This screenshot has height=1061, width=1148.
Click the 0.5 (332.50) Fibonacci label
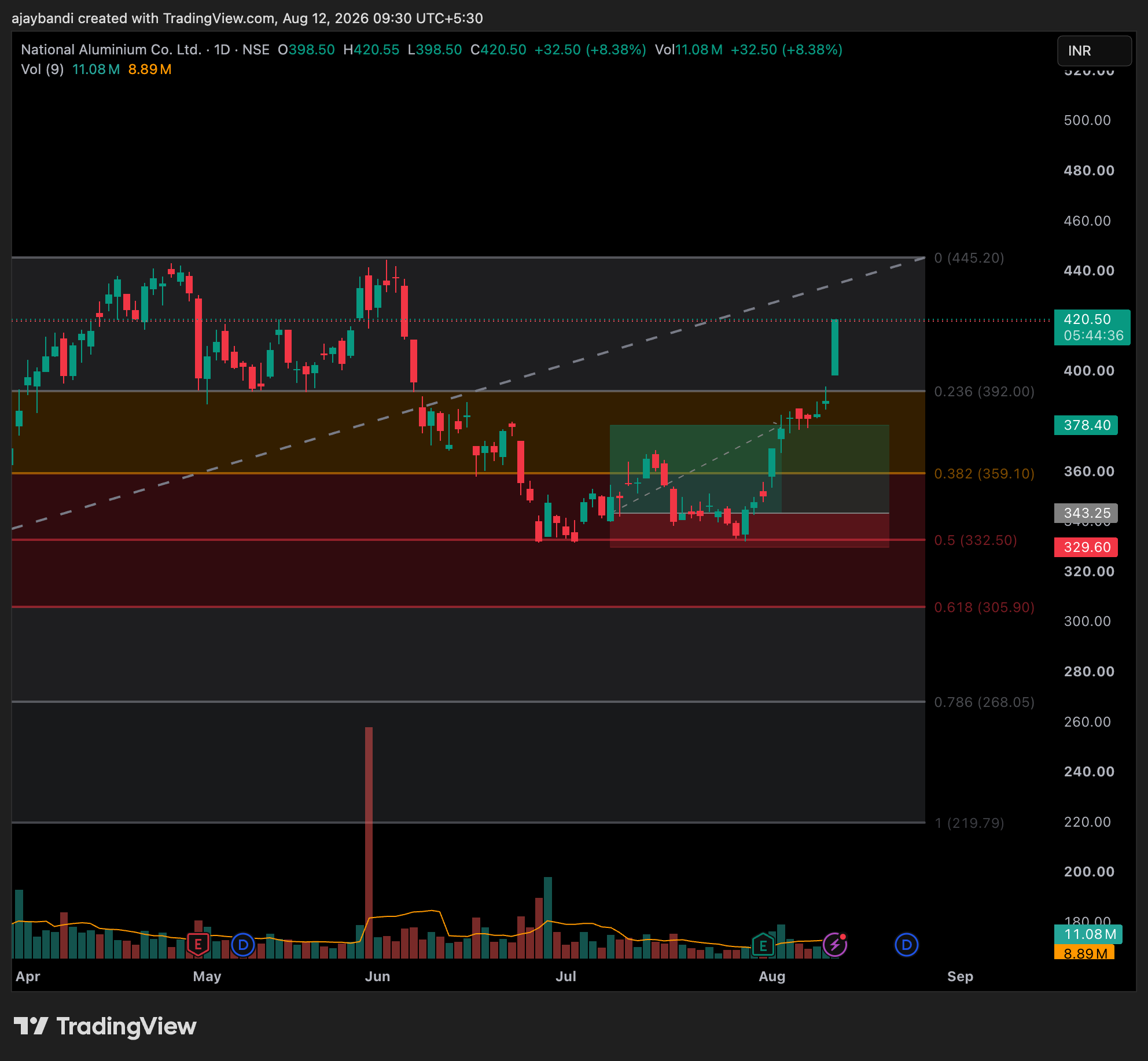976,540
